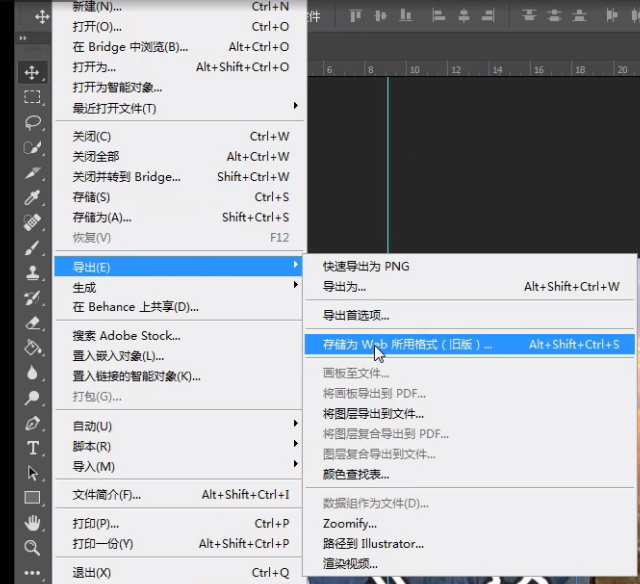This screenshot has height=584, width=640.
Task: Select the Lasso tool
Action: tap(32, 122)
